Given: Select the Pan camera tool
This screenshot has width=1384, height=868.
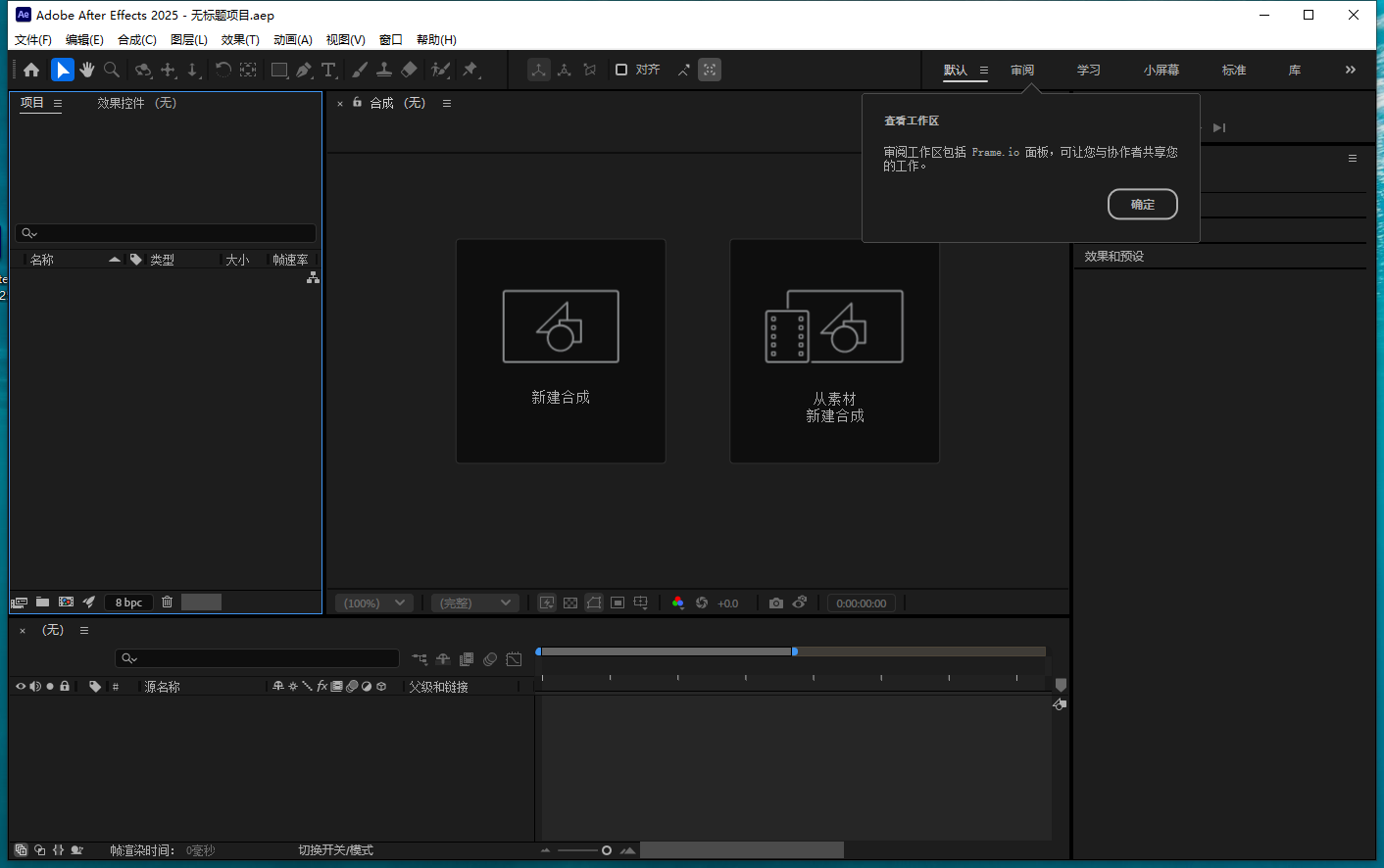Looking at the screenshot, I should pos(169,70).
